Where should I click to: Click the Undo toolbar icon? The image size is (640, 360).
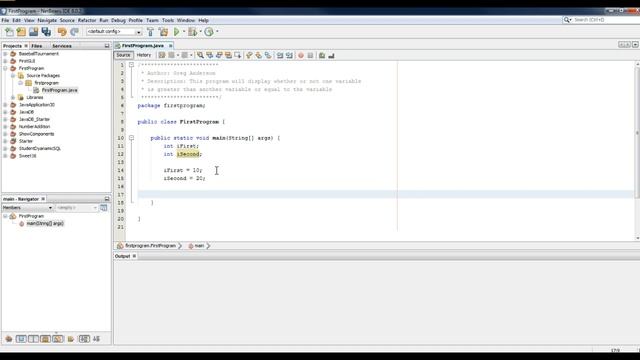[62, 32]
